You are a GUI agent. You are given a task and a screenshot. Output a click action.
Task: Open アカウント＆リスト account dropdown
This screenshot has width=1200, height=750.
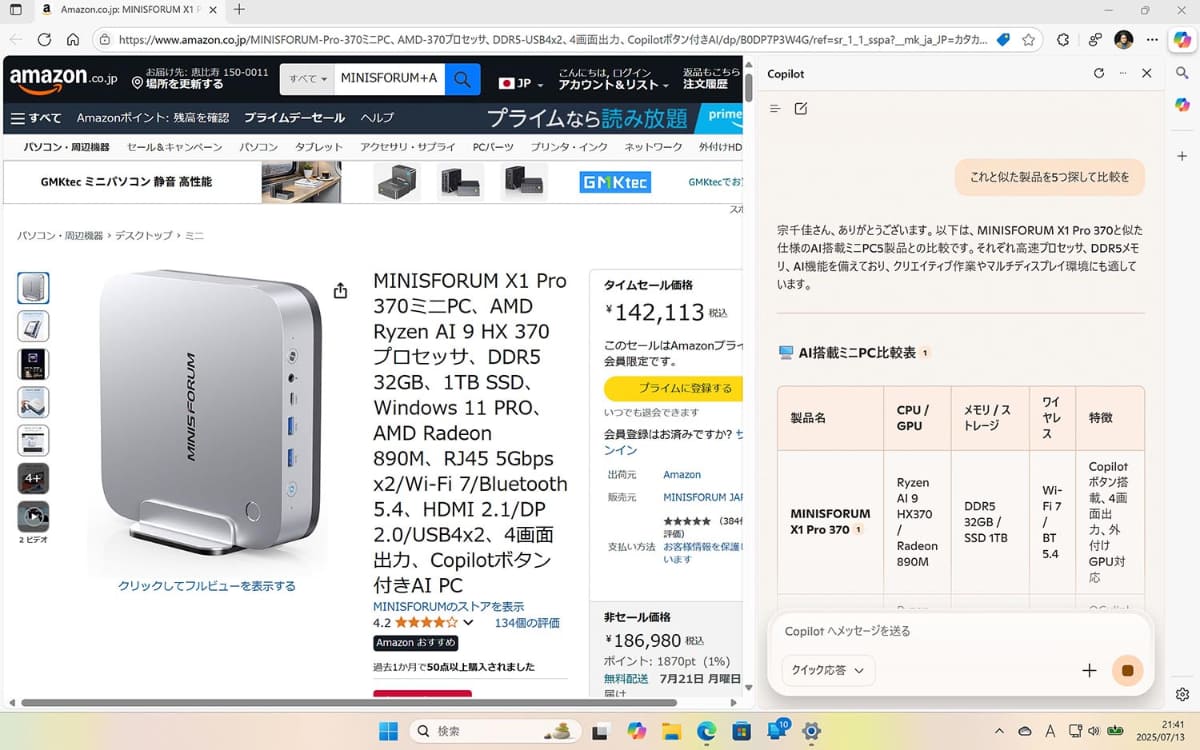pos(613,79)
